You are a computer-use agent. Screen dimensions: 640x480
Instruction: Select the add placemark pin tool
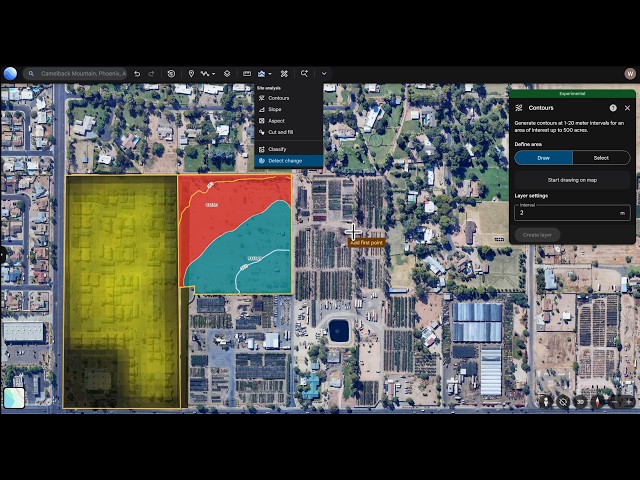coord(191,73)
